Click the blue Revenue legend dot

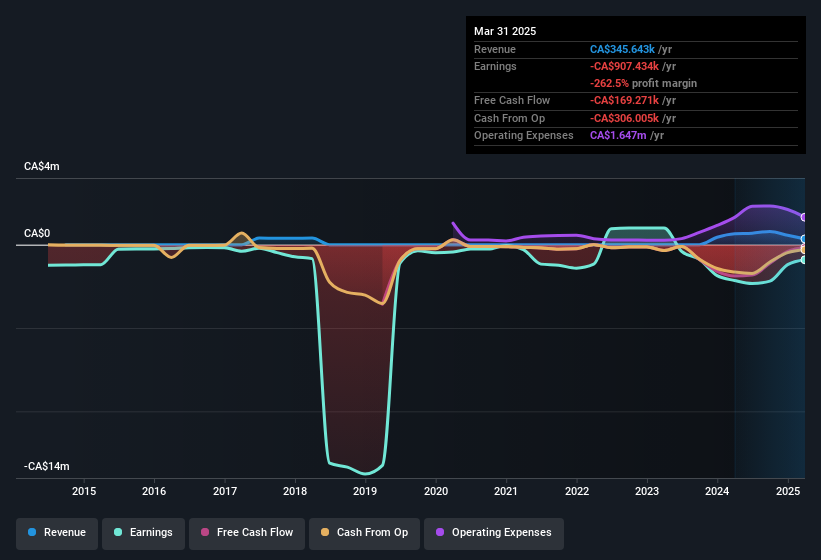(x=32, y=532)
